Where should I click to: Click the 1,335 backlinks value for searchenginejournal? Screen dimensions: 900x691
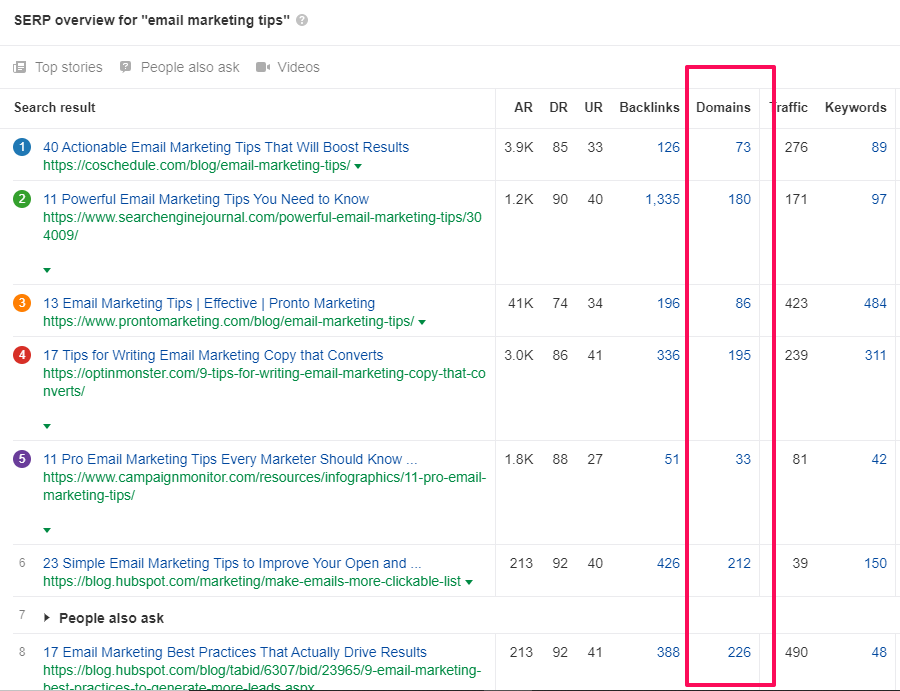662,199
